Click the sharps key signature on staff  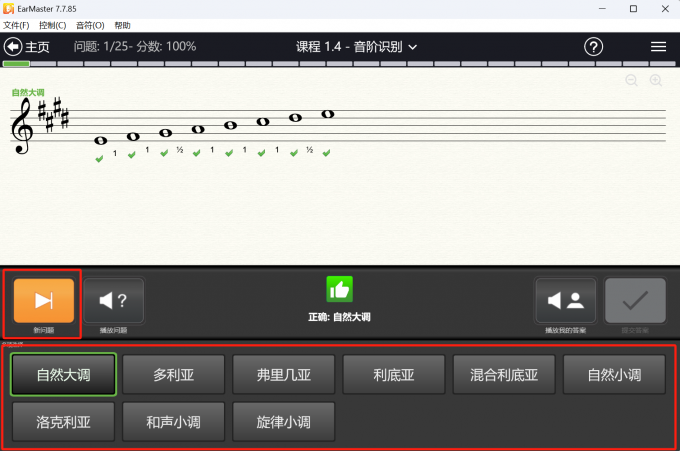pyautogui.click(x=53, y=114)
